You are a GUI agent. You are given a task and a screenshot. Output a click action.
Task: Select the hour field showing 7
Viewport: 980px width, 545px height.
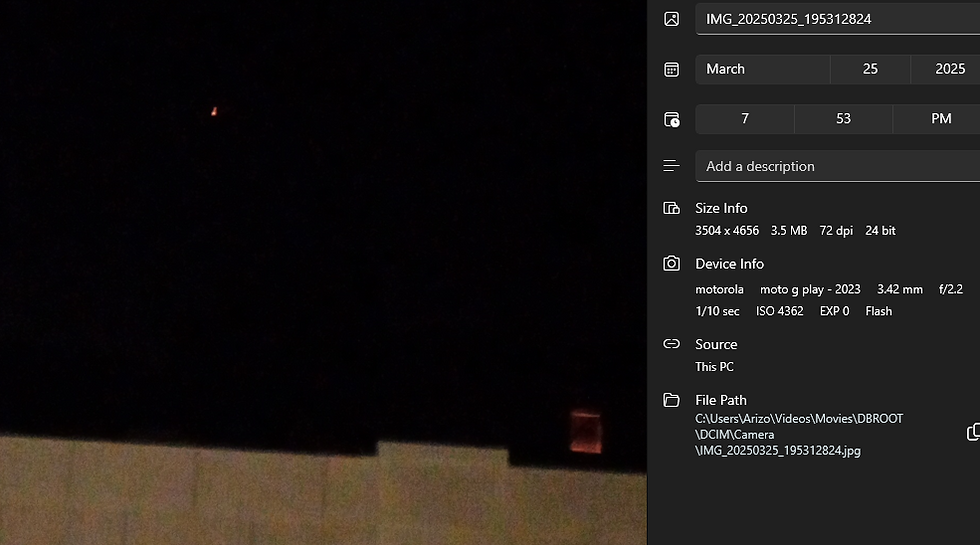click(x=744, y=119)
